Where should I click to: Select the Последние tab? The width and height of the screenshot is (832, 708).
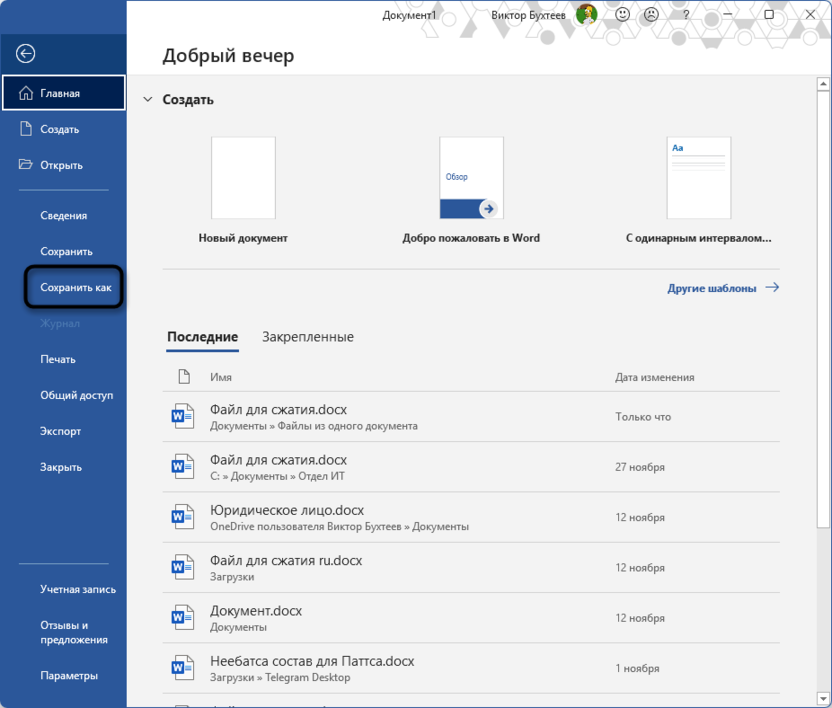pyautogui.click(x=203, y=337)
